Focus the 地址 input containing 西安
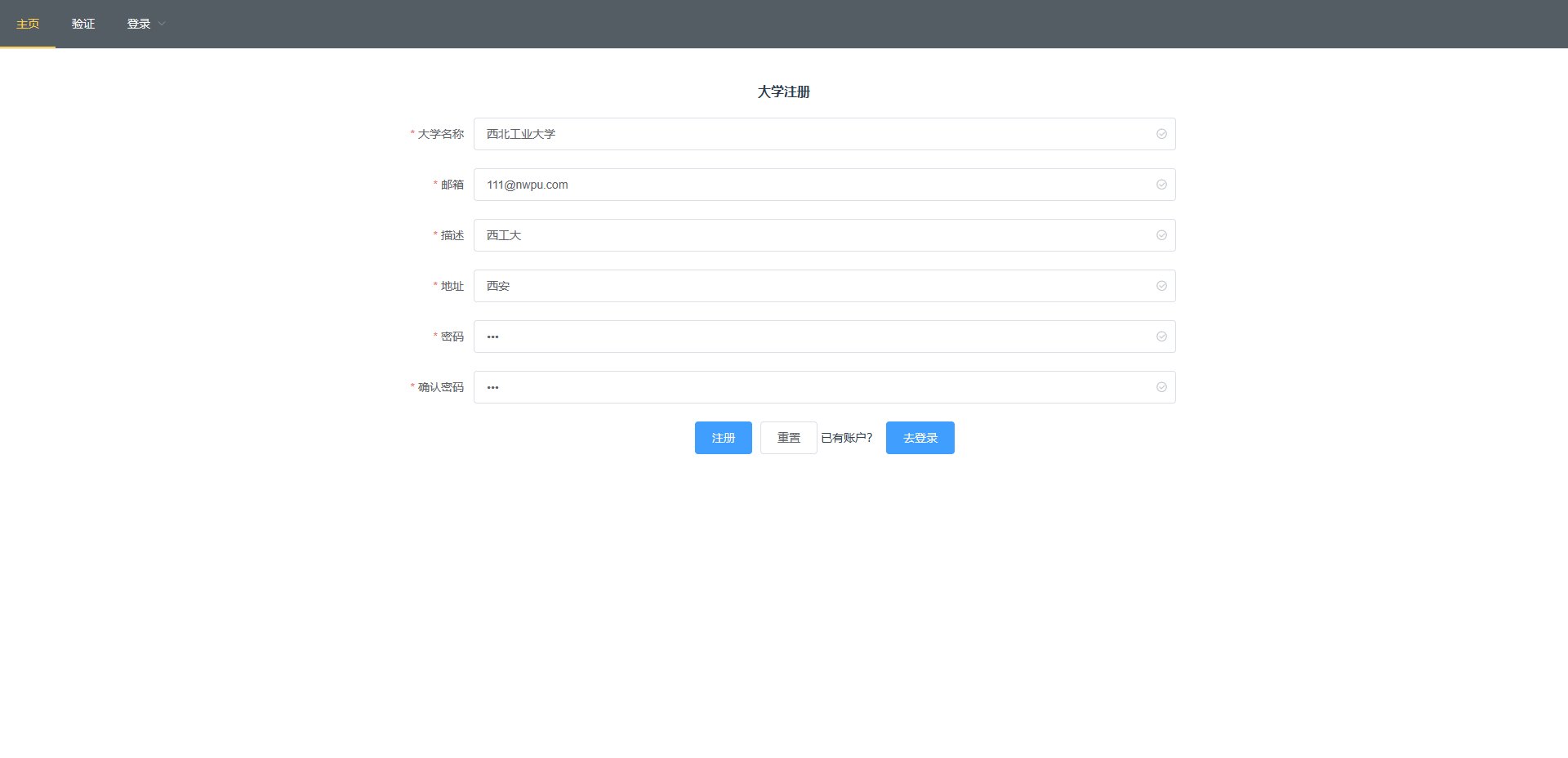 coord(825,286)
